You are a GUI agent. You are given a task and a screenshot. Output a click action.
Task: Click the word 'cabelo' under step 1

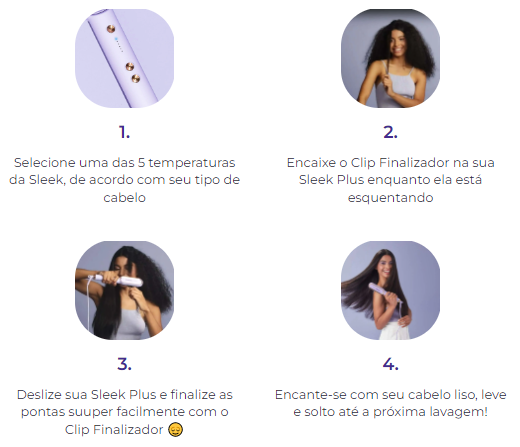tap(124, 198)
